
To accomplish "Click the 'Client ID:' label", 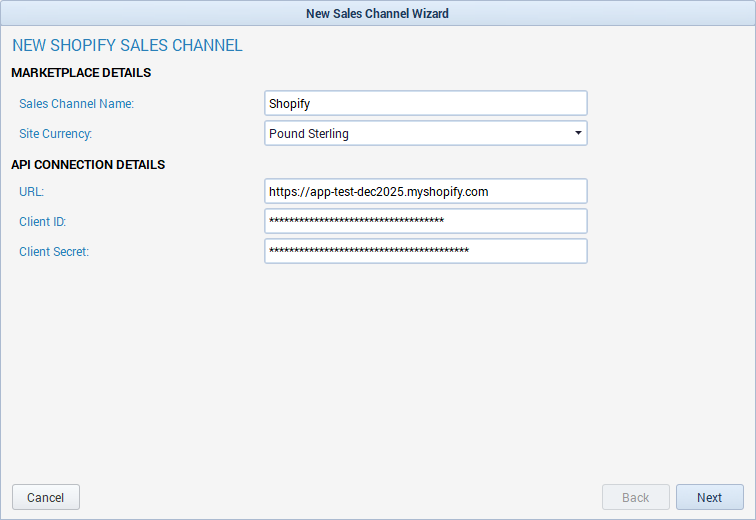I will (x=43, y=222).
